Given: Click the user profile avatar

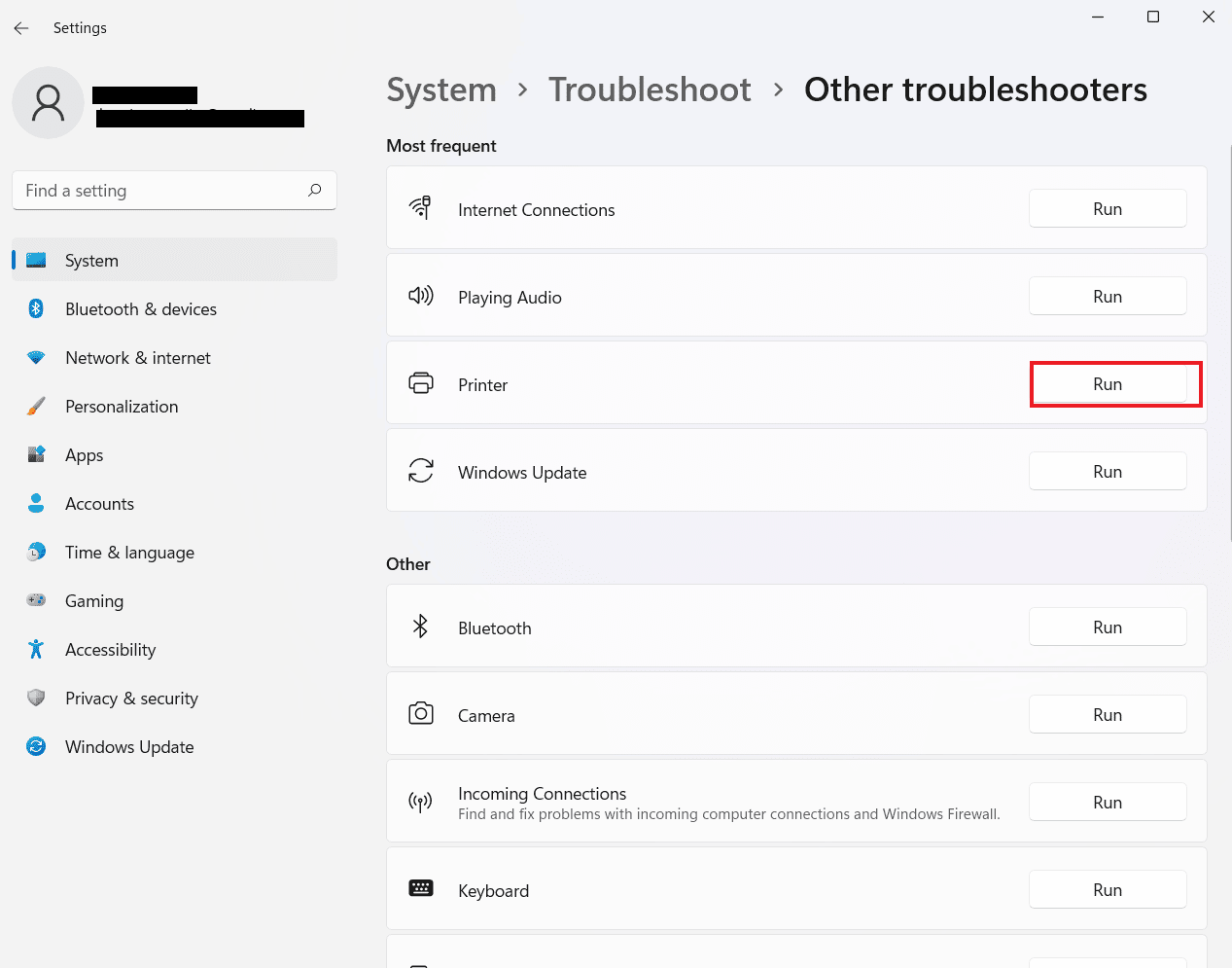Looking at the screenshot, I should [x=48, y=103].
